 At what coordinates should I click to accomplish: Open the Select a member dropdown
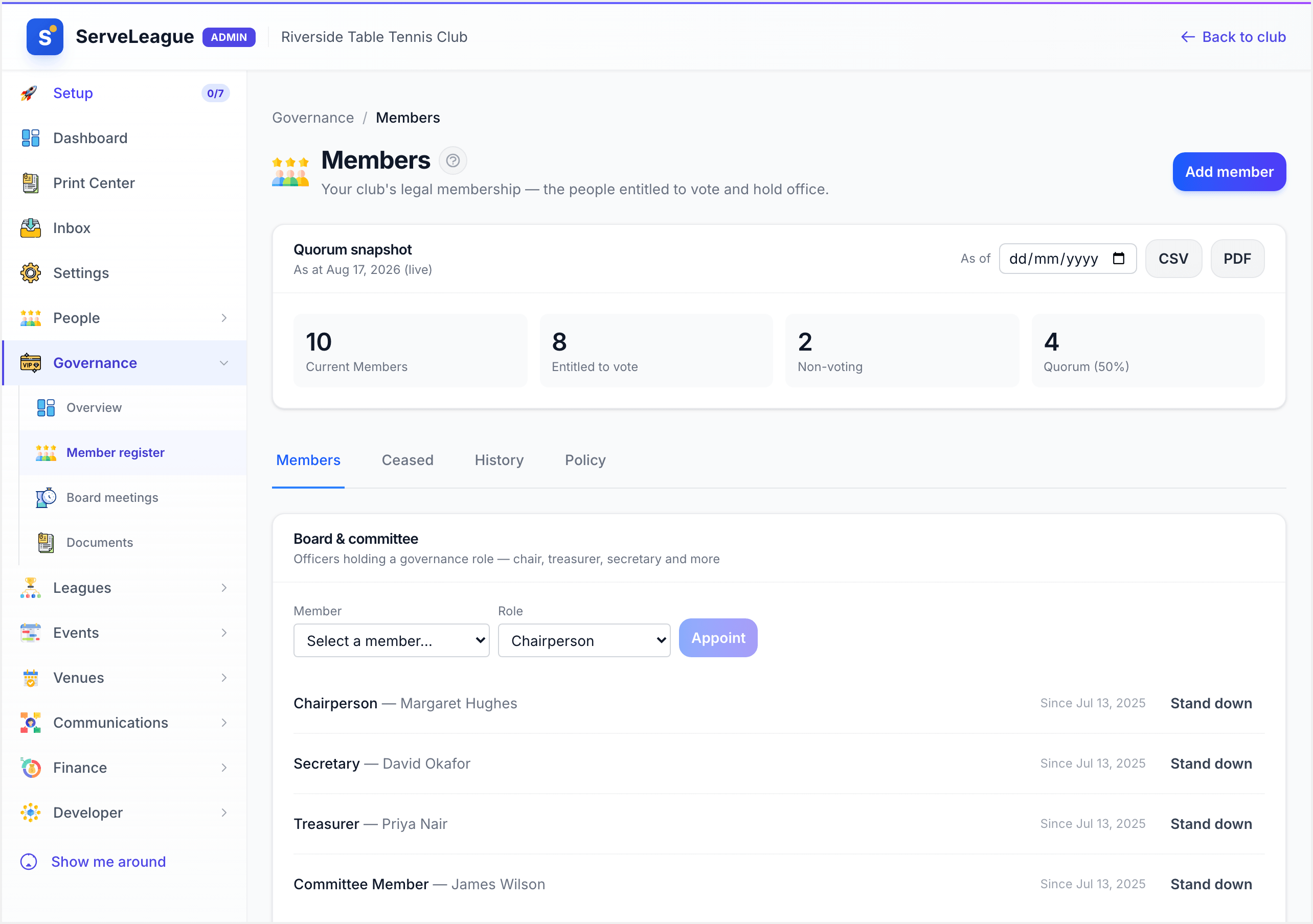(391, 640)
